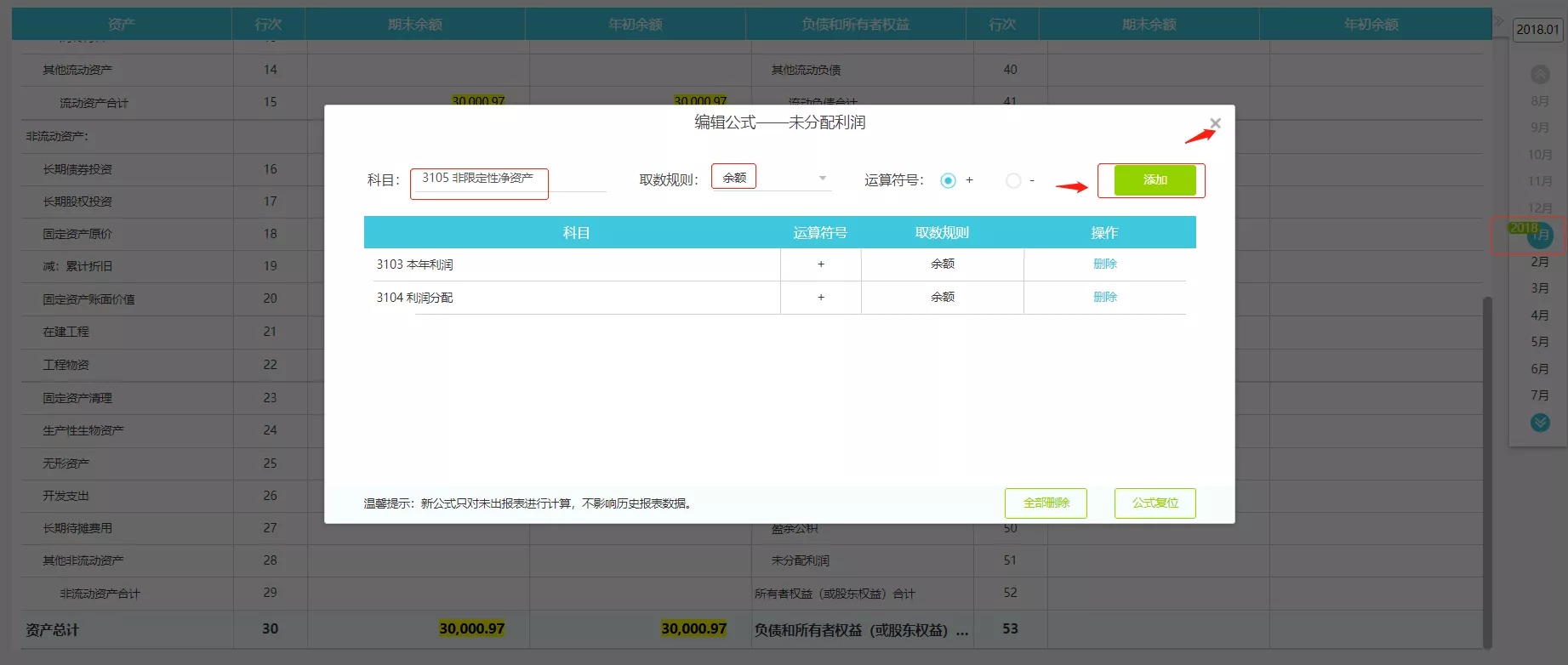
Task: Click the 公式复位 button
Action: click(1155, 503)
